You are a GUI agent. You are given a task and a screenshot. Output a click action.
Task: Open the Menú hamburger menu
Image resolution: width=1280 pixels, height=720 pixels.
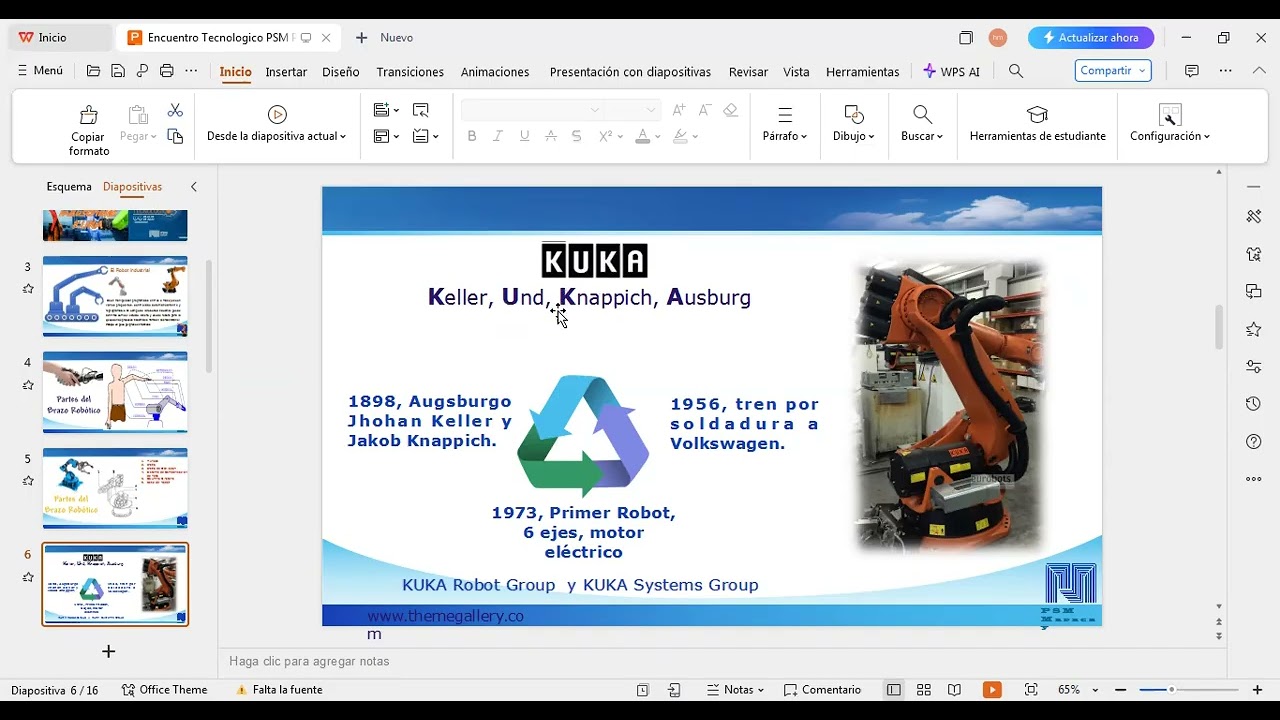tap(40, 71)
